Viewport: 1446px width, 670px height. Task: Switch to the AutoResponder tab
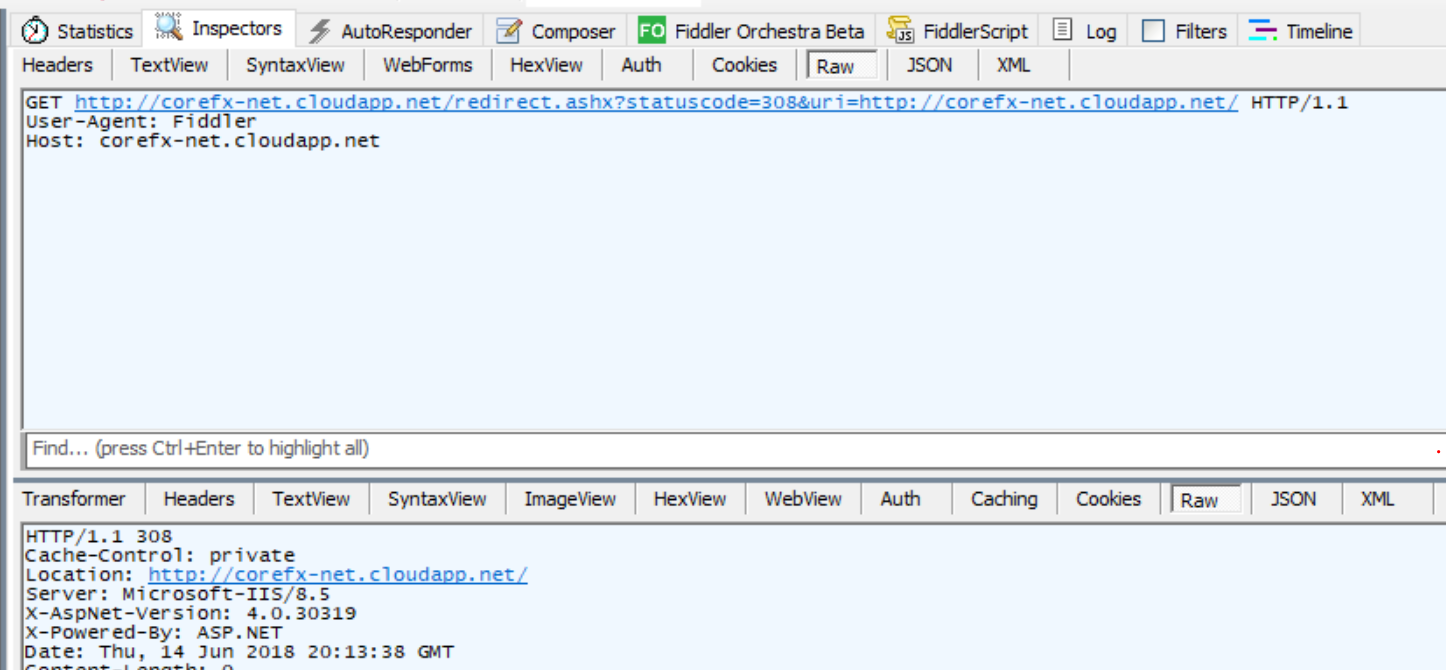click(x=391, y=31)
